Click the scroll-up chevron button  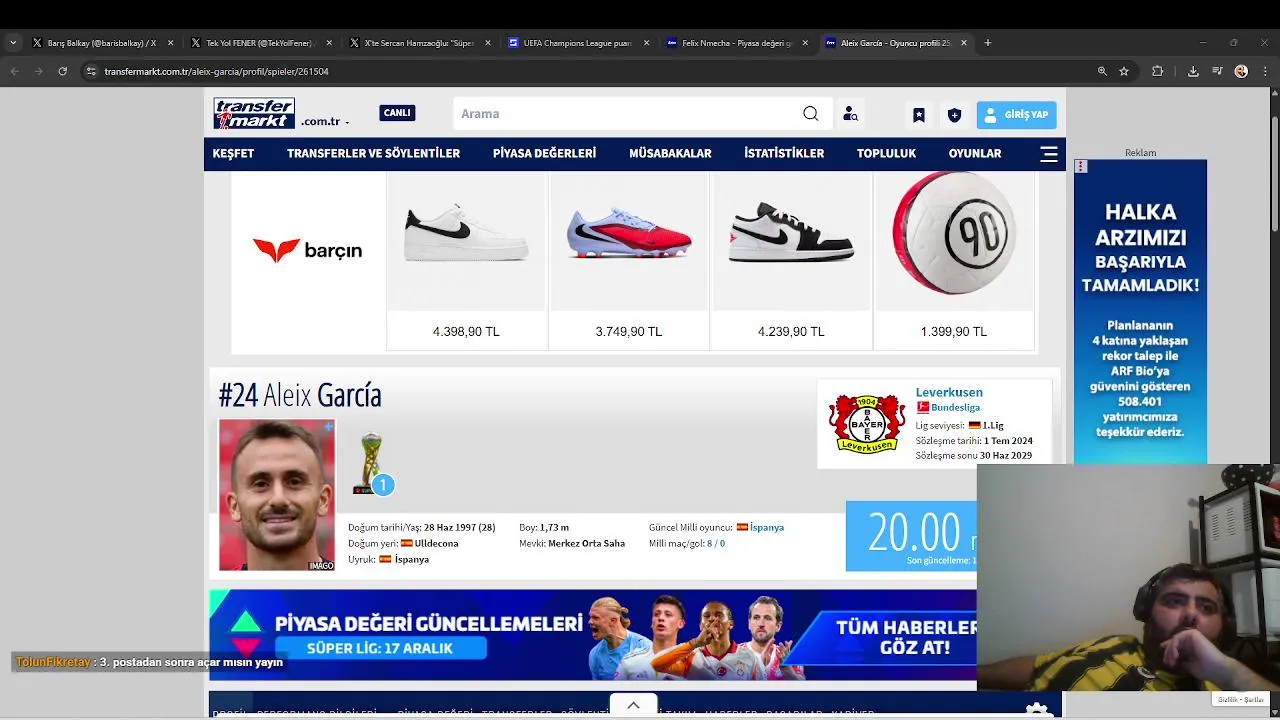tap(633, 705)
